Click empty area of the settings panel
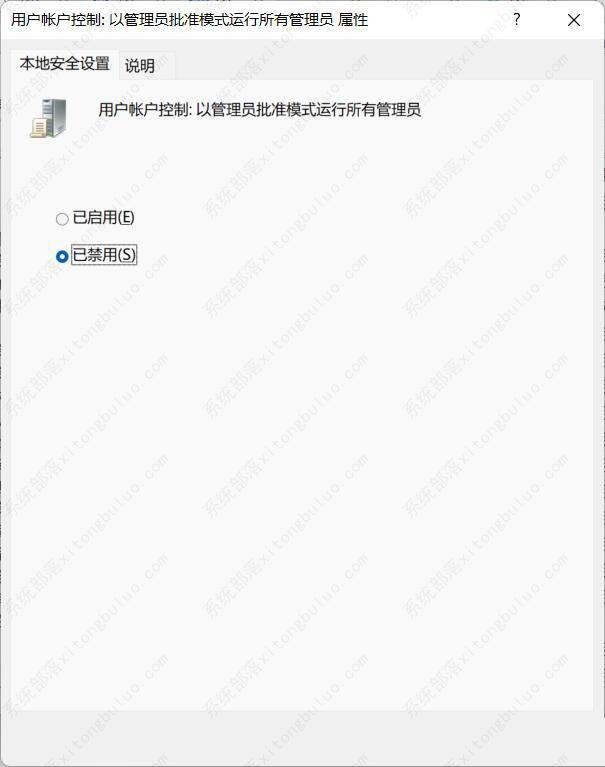Screen dimensions: 605x767 click(302, 465)
